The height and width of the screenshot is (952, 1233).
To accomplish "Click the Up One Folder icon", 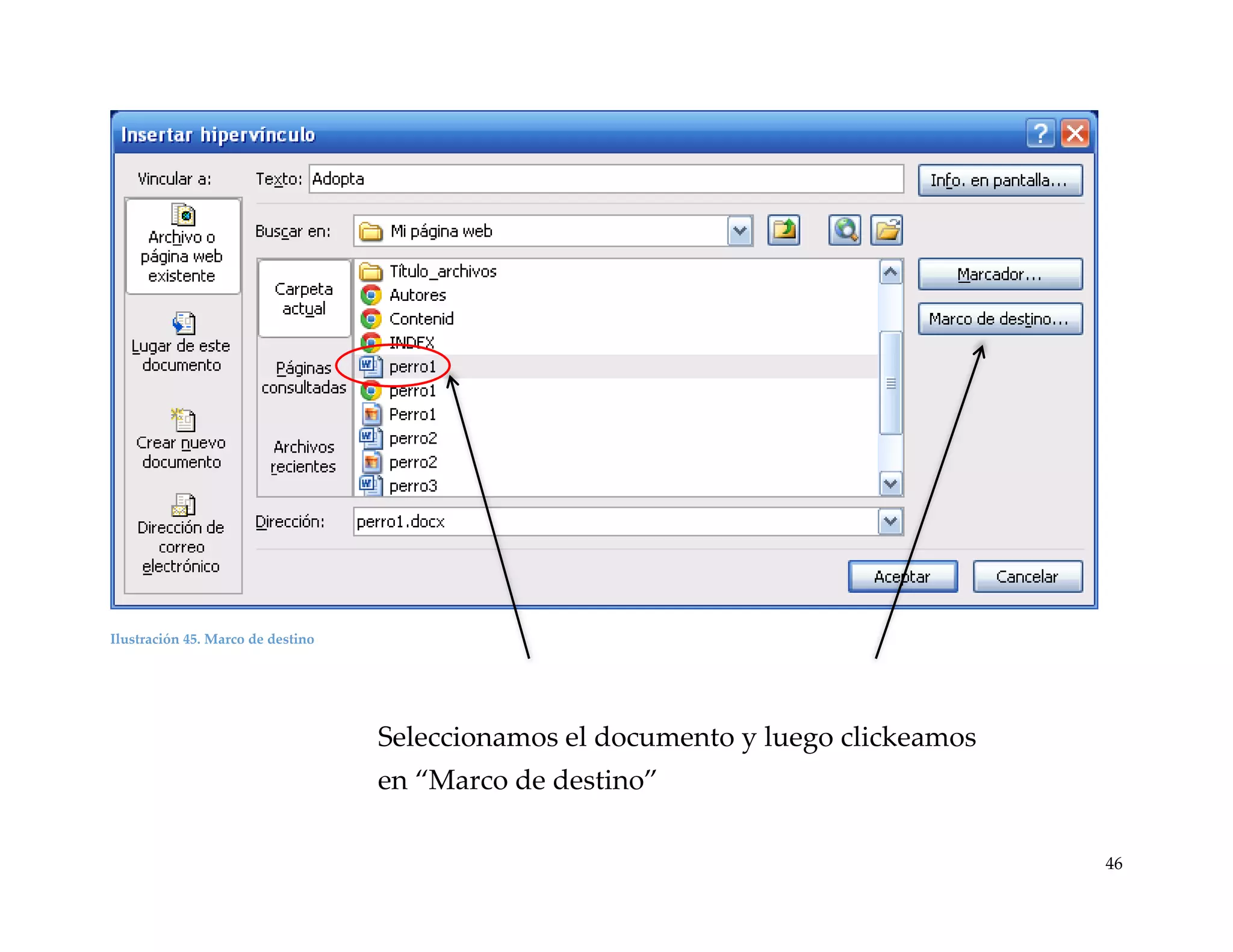I will tap(783, 230).
